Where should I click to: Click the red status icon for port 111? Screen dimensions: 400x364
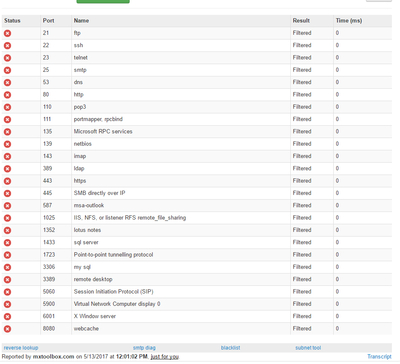coord(7,120)
